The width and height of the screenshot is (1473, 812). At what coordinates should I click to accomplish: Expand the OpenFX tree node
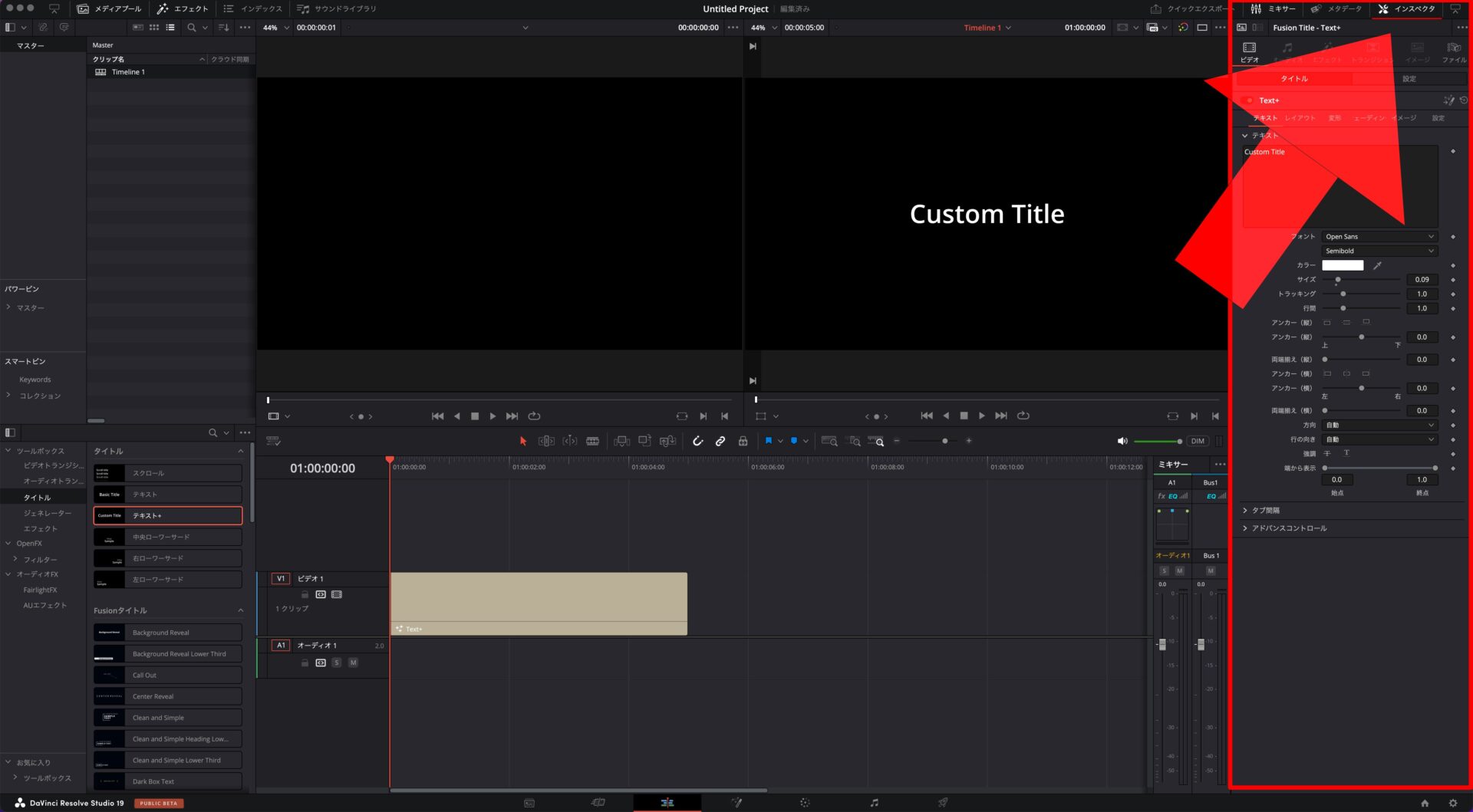click(x=8, y=544)
